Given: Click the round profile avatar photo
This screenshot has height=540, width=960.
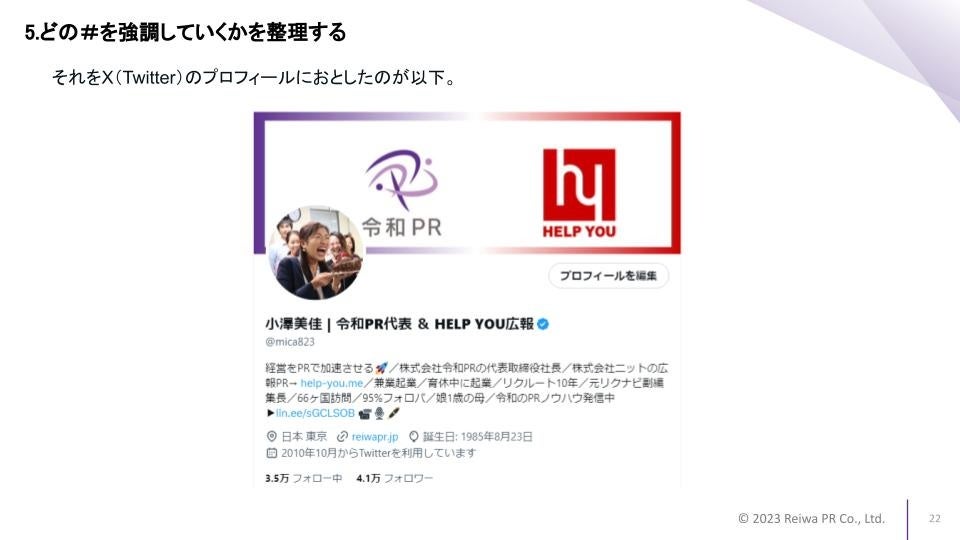Looking at the screenshot, I should [316, 253].
